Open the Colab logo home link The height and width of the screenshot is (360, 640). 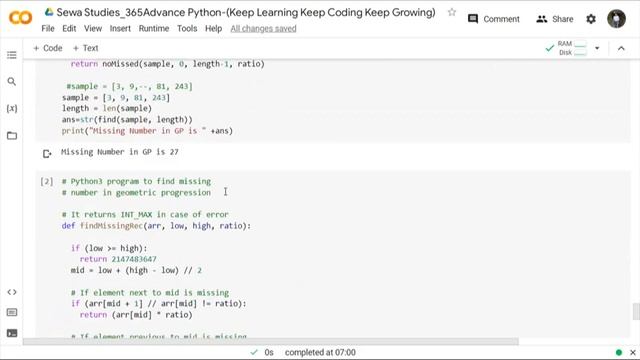point(20,18)
